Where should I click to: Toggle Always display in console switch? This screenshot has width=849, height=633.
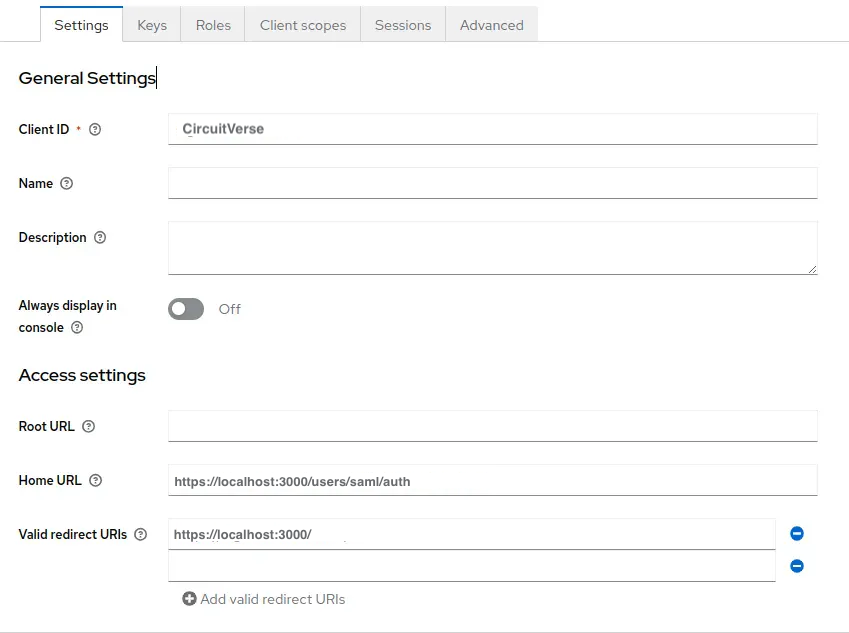(x=186, y=309)
